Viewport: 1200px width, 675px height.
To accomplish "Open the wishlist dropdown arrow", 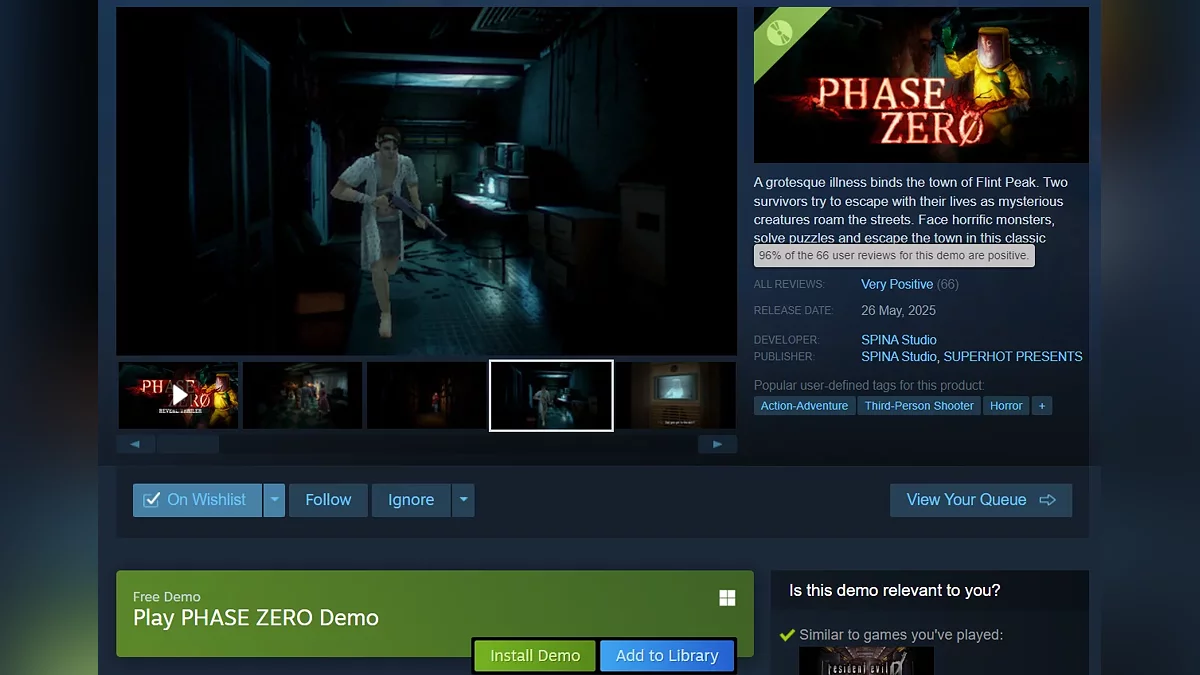I will click(274, 500).
